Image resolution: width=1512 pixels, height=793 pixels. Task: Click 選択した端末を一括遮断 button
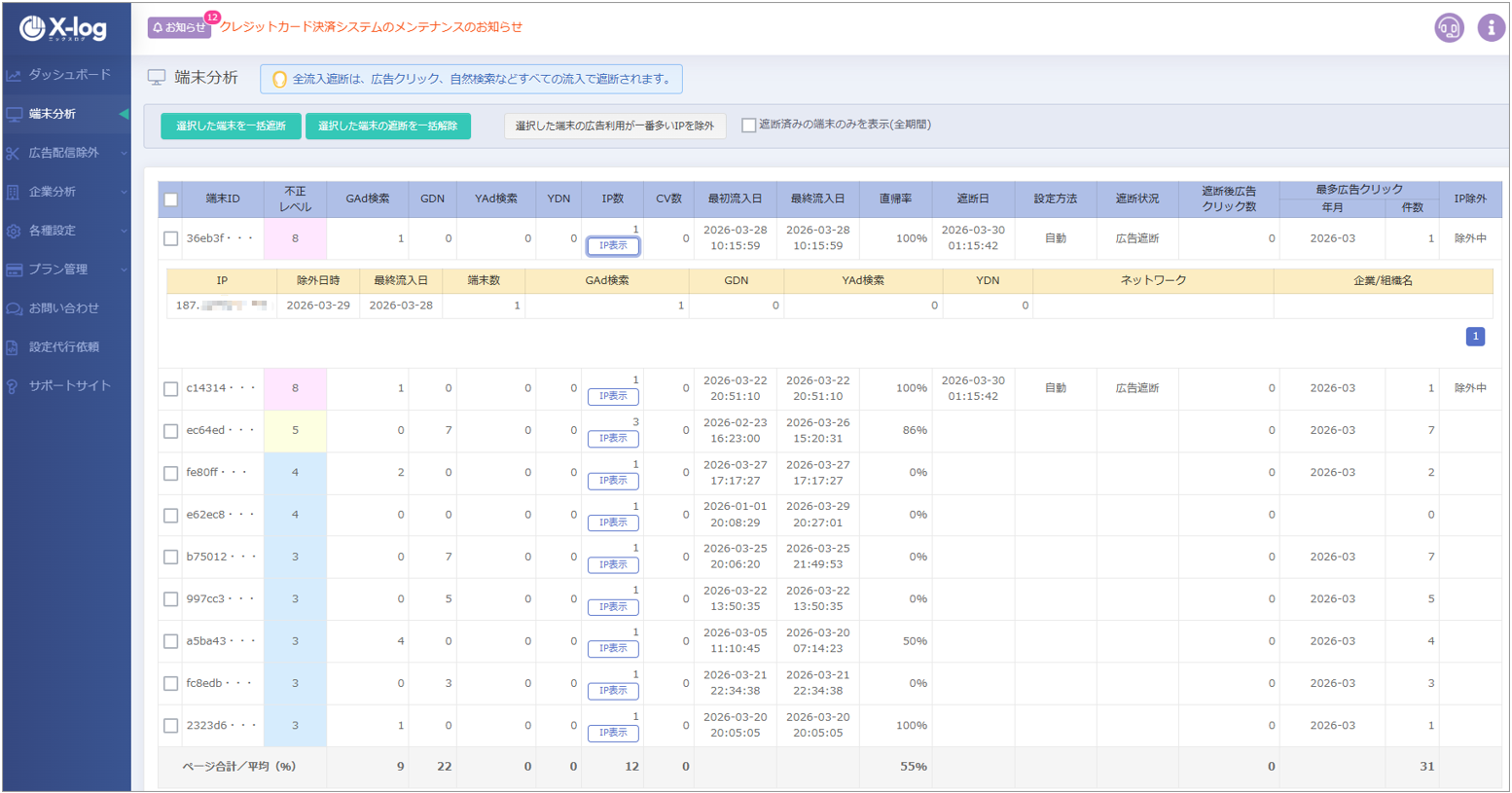click(231, 126)
